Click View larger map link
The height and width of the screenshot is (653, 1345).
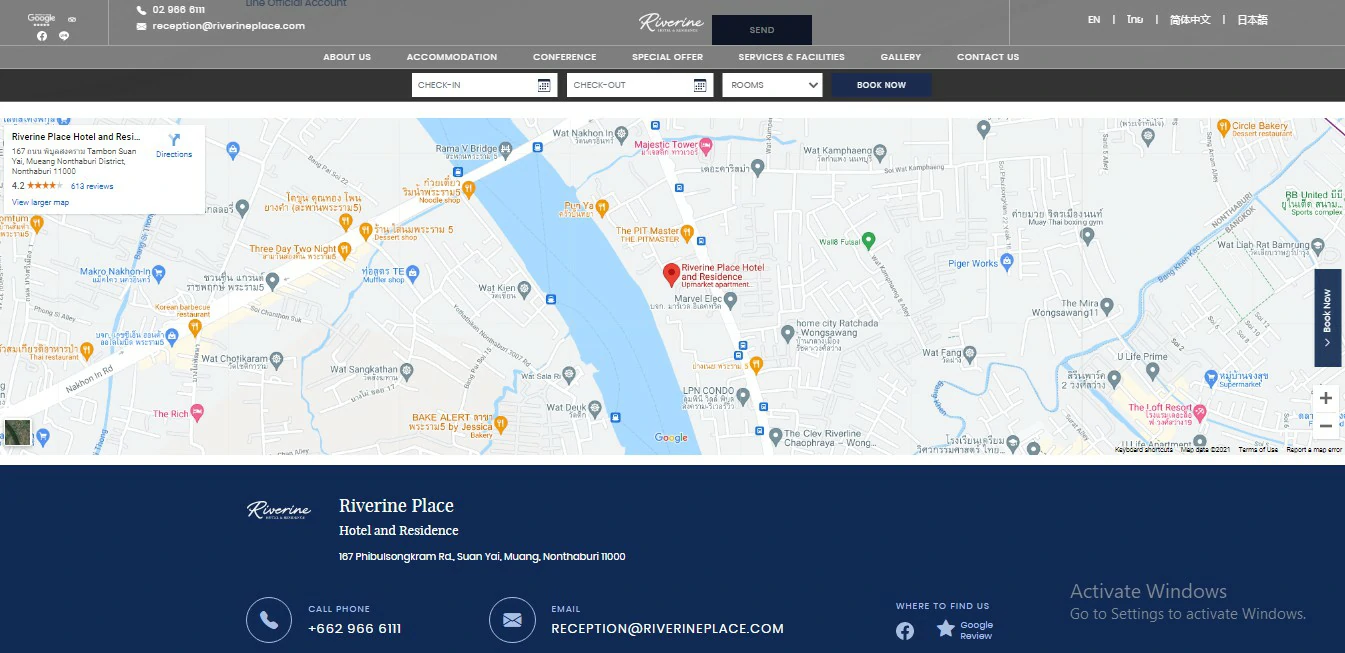click(40, 203)
